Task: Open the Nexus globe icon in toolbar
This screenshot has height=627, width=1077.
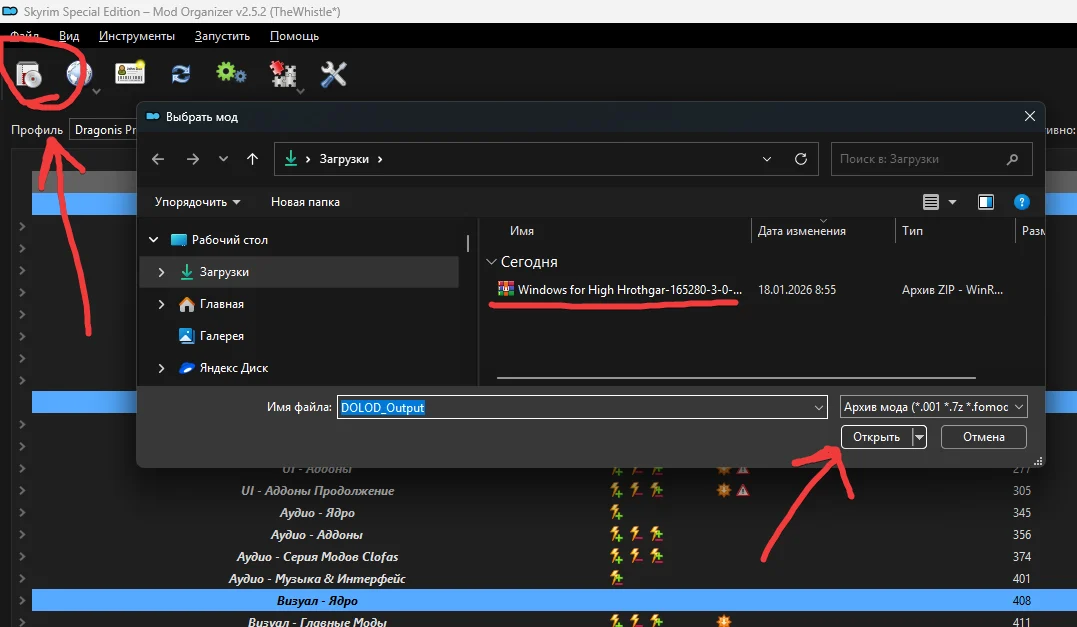Action: (x=78, y=73)
